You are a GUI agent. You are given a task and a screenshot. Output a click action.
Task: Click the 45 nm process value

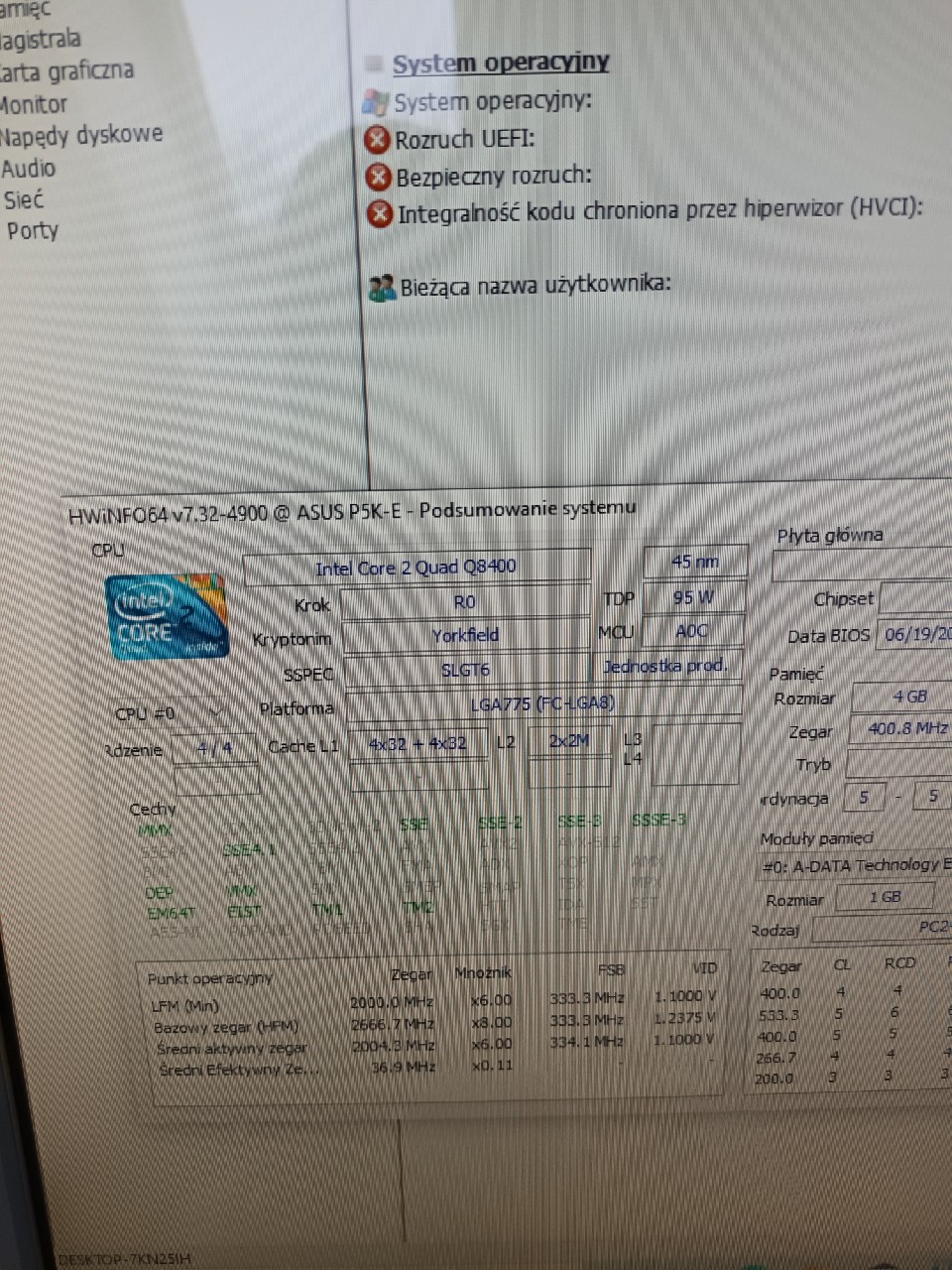pyautogui.click(x=694, y=562)
